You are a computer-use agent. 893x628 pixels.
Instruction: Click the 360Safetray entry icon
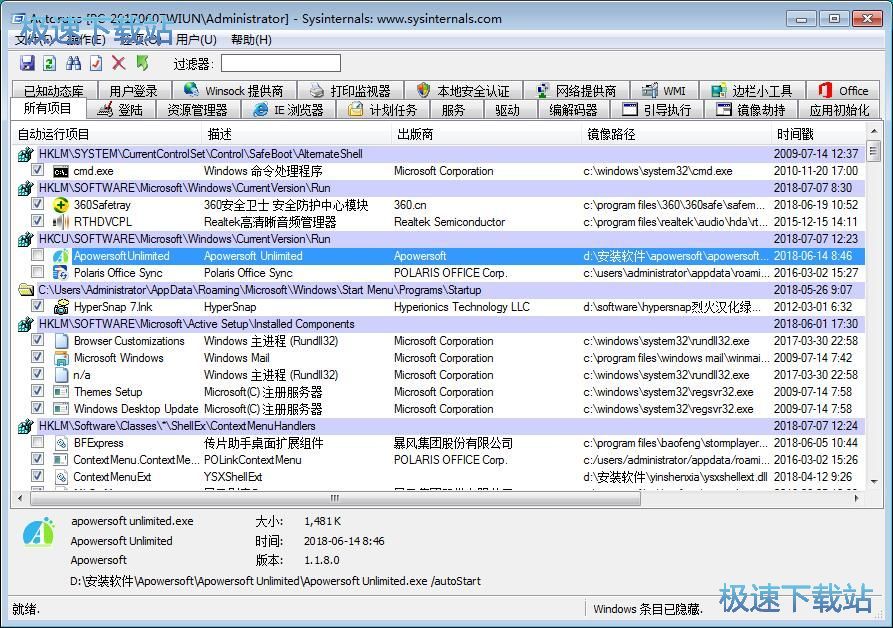click(61, 205)
